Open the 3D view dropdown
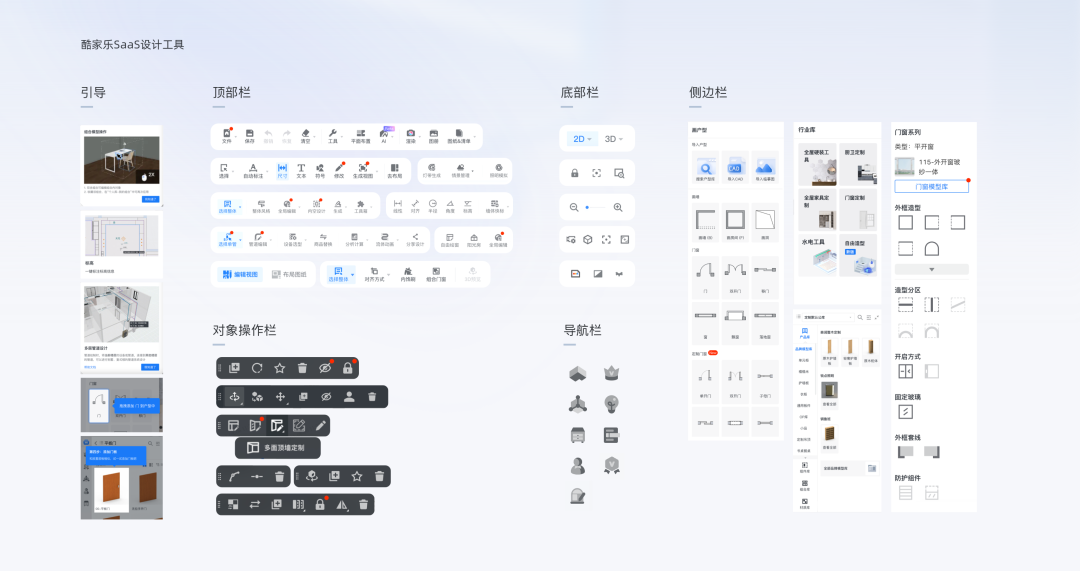 click(x=613, y=139)
